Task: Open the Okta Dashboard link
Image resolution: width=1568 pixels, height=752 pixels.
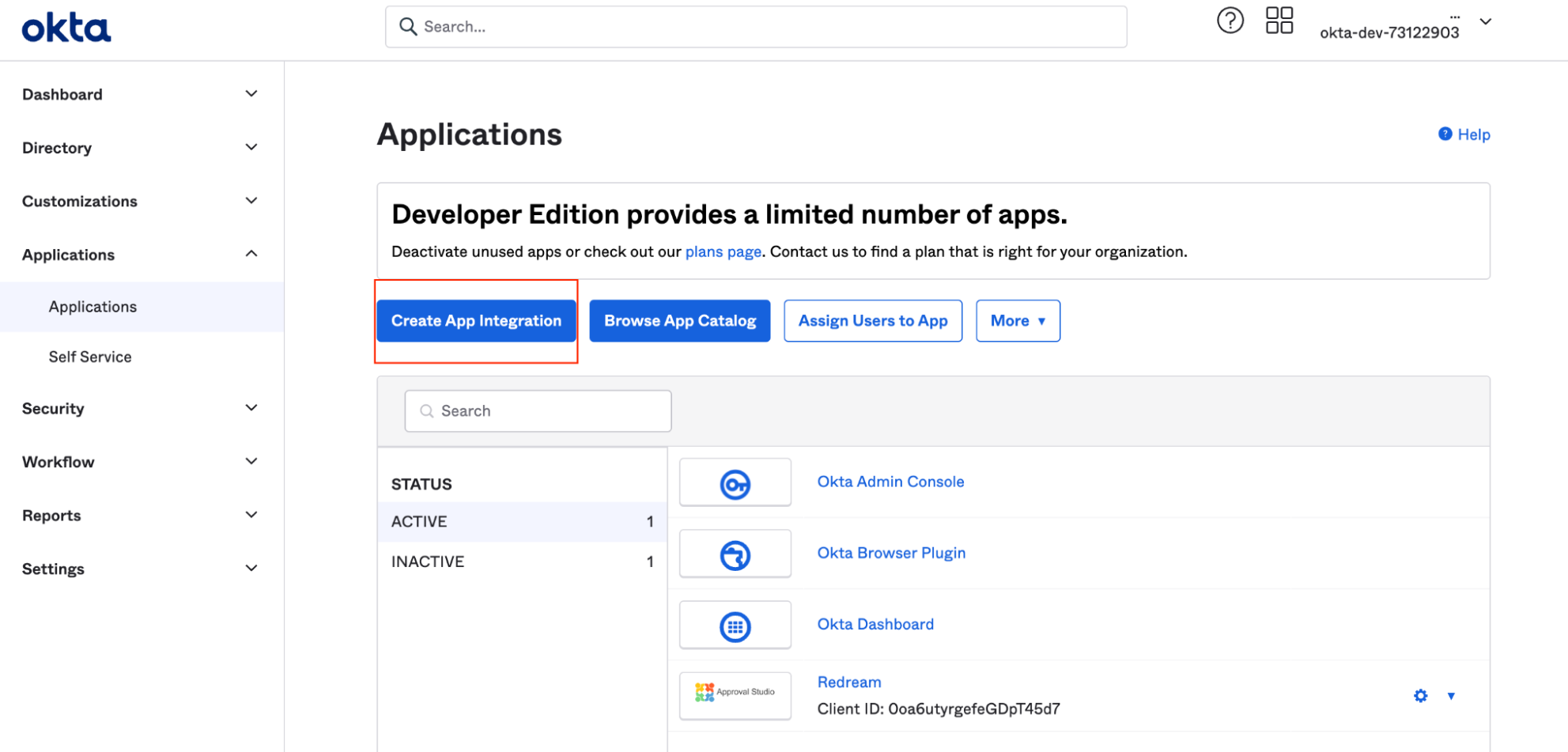Action: [875, 624]
